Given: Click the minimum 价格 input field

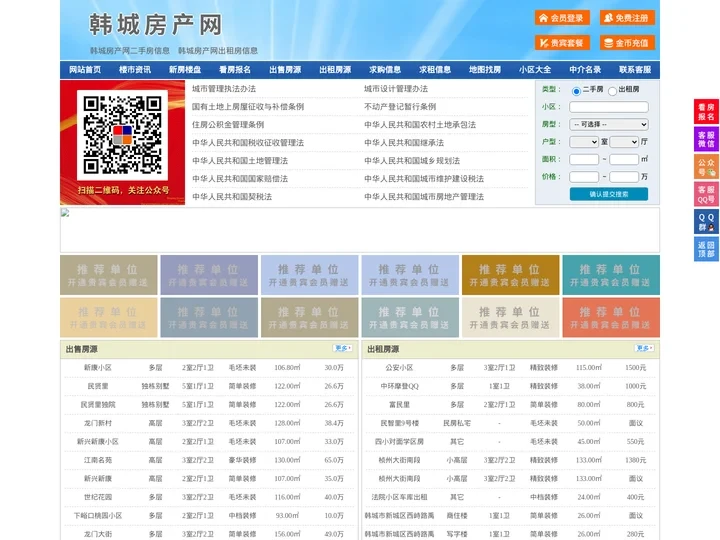Looking at the screenshot, I should (x=584, y=177).
